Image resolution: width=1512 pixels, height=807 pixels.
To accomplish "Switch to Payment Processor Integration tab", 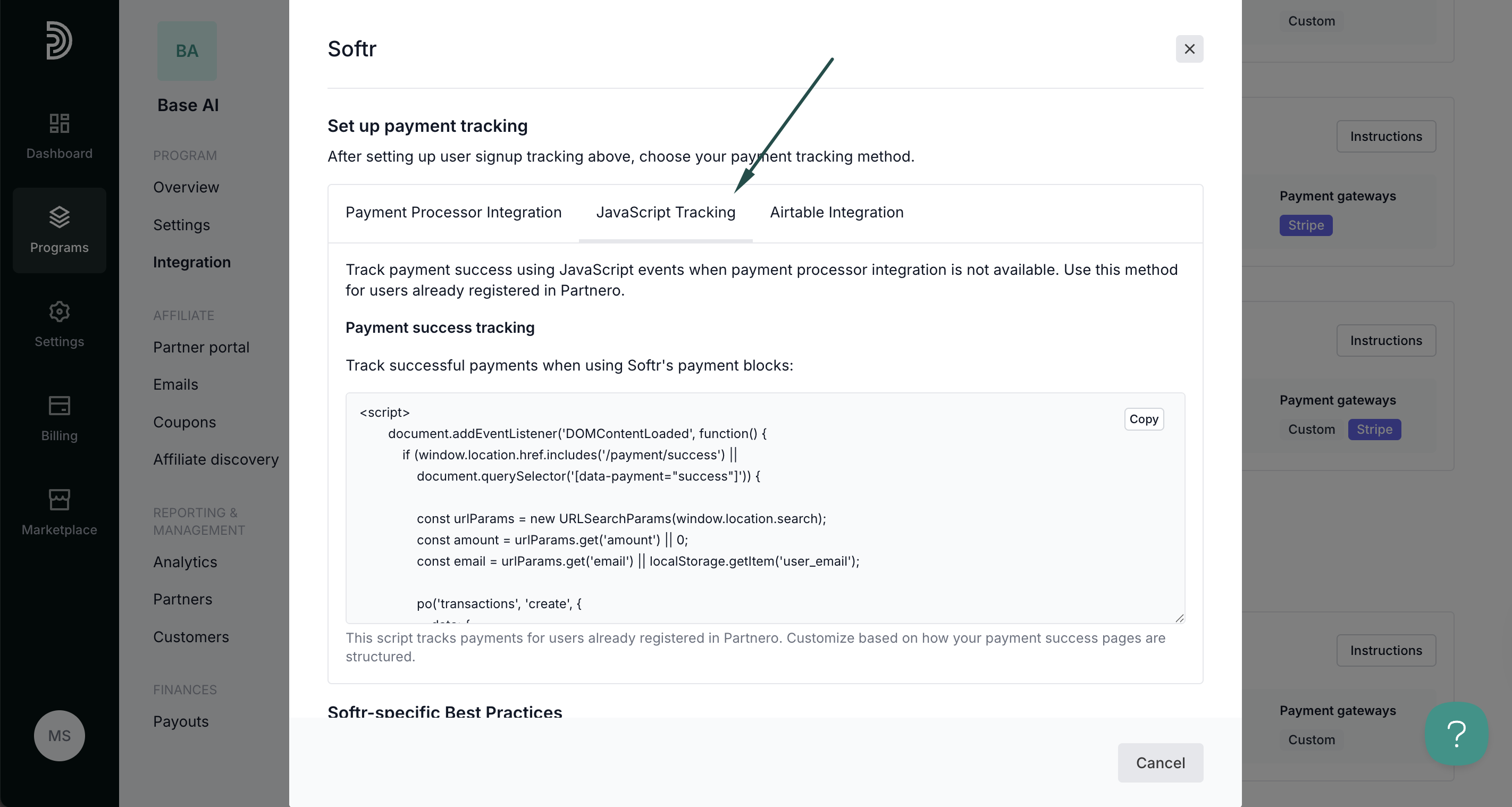I will coord(453,213).
